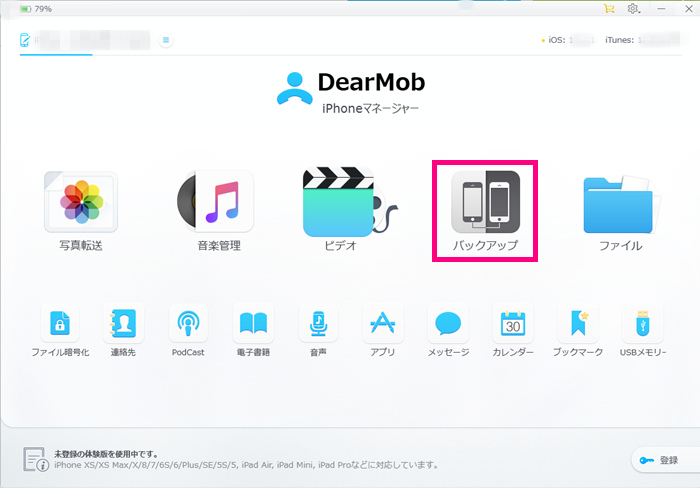Open the ファイル folder icon

click(621, 204)
